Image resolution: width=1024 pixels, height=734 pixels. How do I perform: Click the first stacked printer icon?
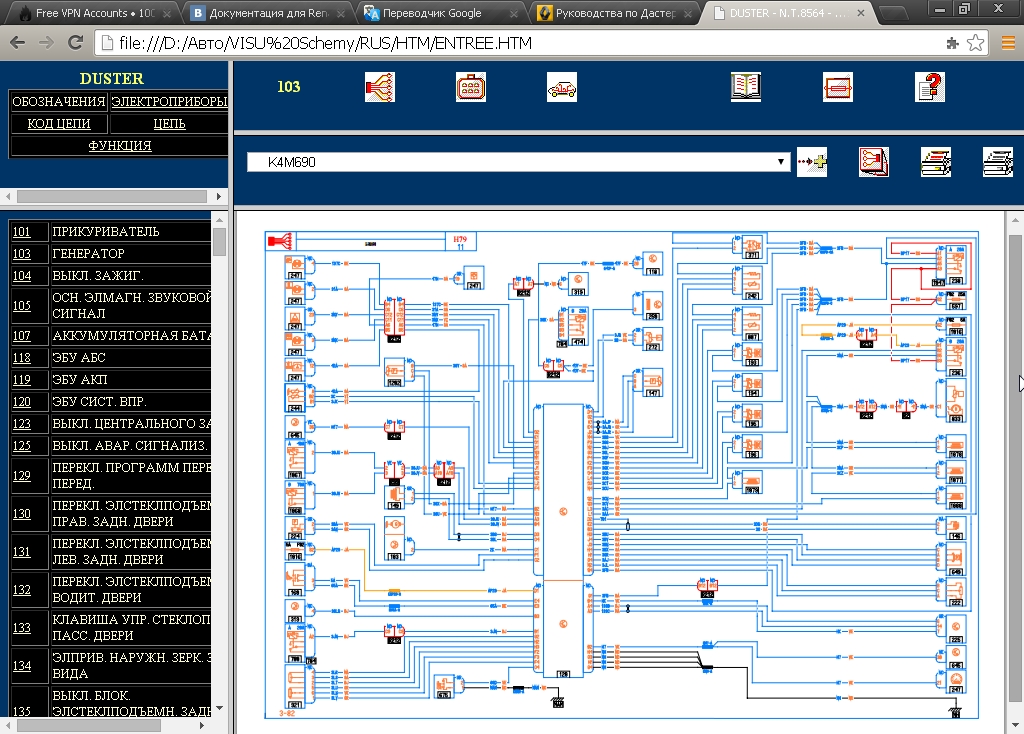936,162
